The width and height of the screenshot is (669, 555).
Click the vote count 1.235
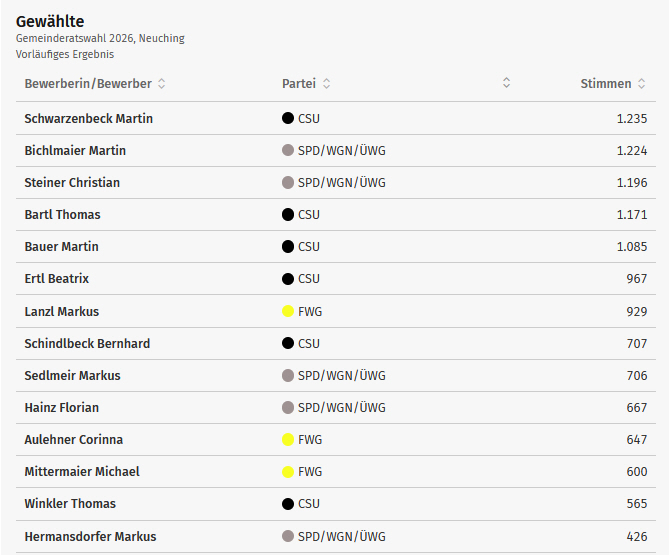(x=632, y=119)
